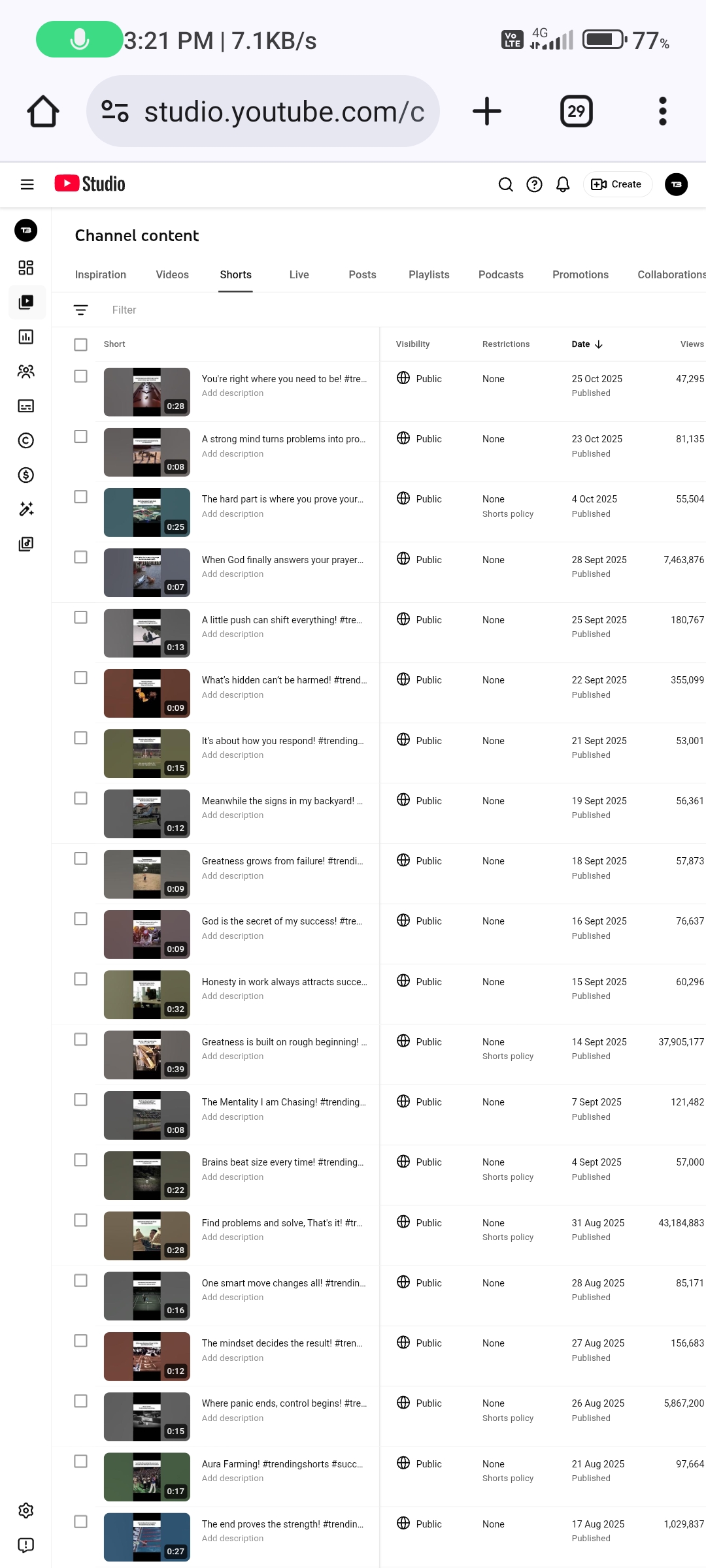Toggle the select-all checkbox in table header
Viewport: 706px width, 1568px height.
(80, 344)
